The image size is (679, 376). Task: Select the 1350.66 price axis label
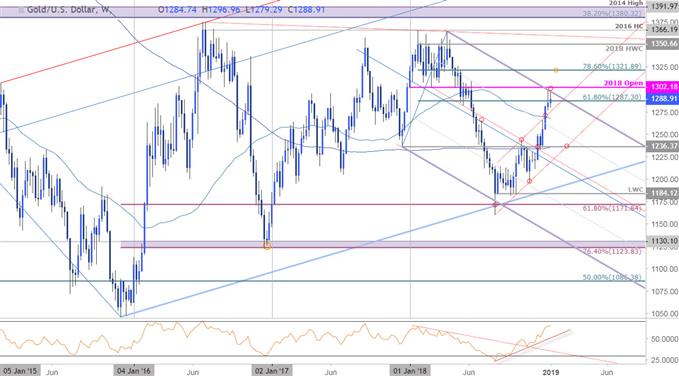coord(662,44)
